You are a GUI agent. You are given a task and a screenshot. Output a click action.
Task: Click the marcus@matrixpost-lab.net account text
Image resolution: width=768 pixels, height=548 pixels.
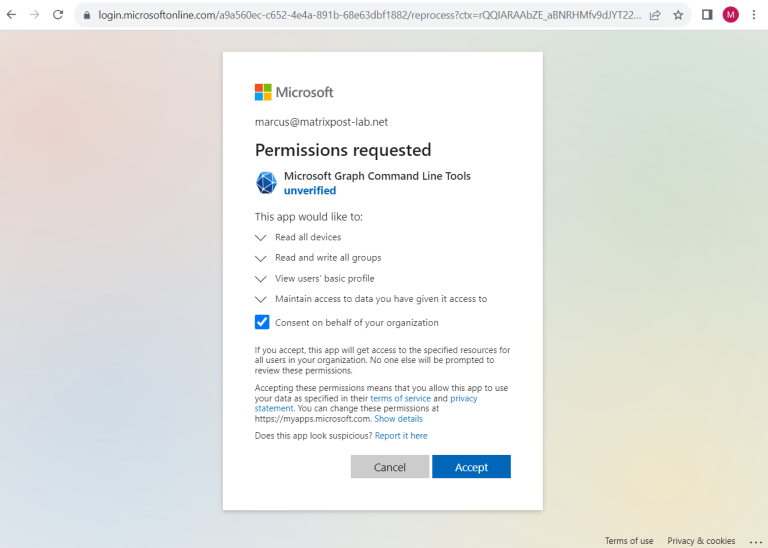point(321,122)
